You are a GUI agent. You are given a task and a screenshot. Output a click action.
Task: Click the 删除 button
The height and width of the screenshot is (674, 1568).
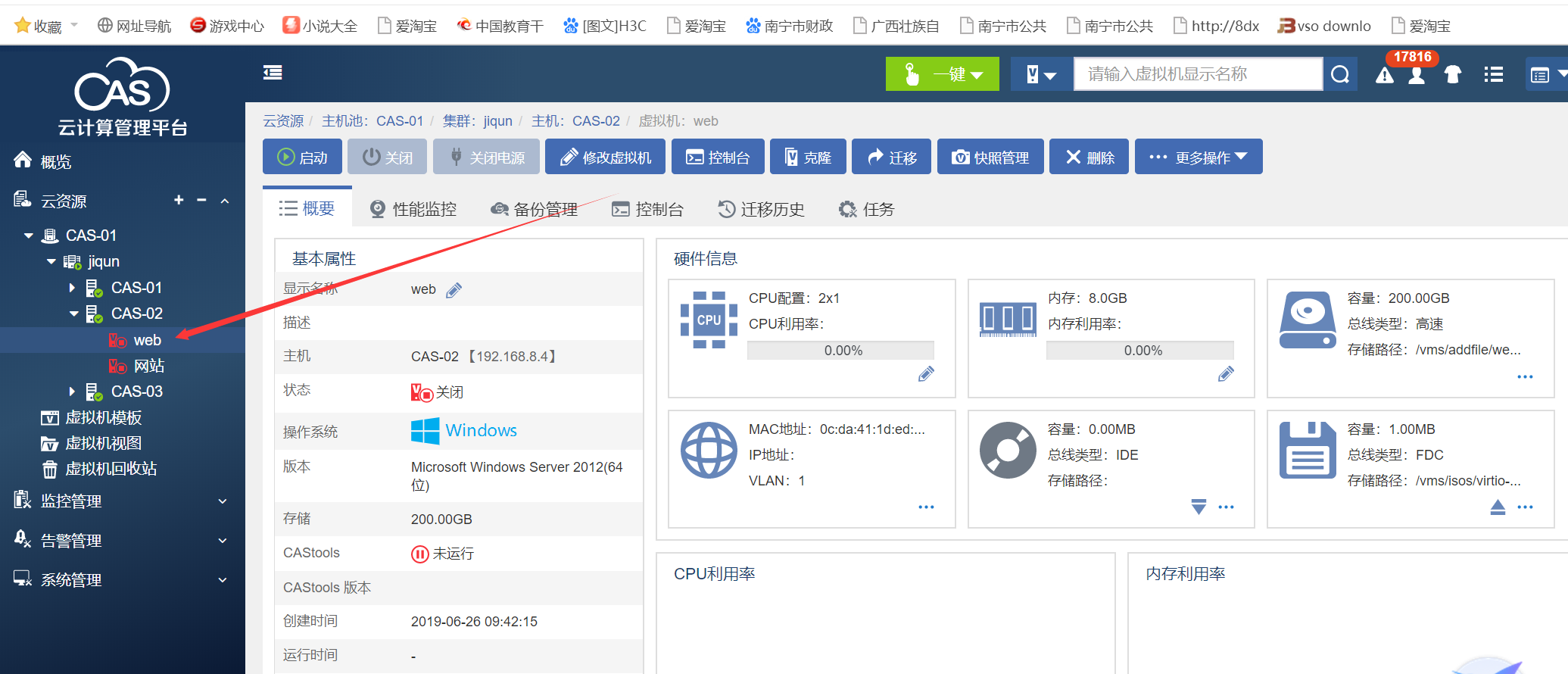[1089, 157]
